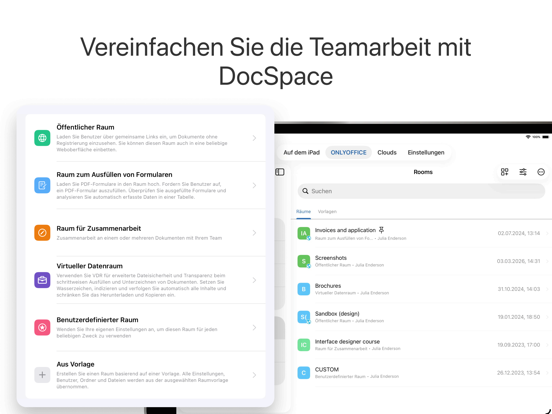Click the Suchen search field
This screenshot has width=552, height=414.
click(421, 191)
